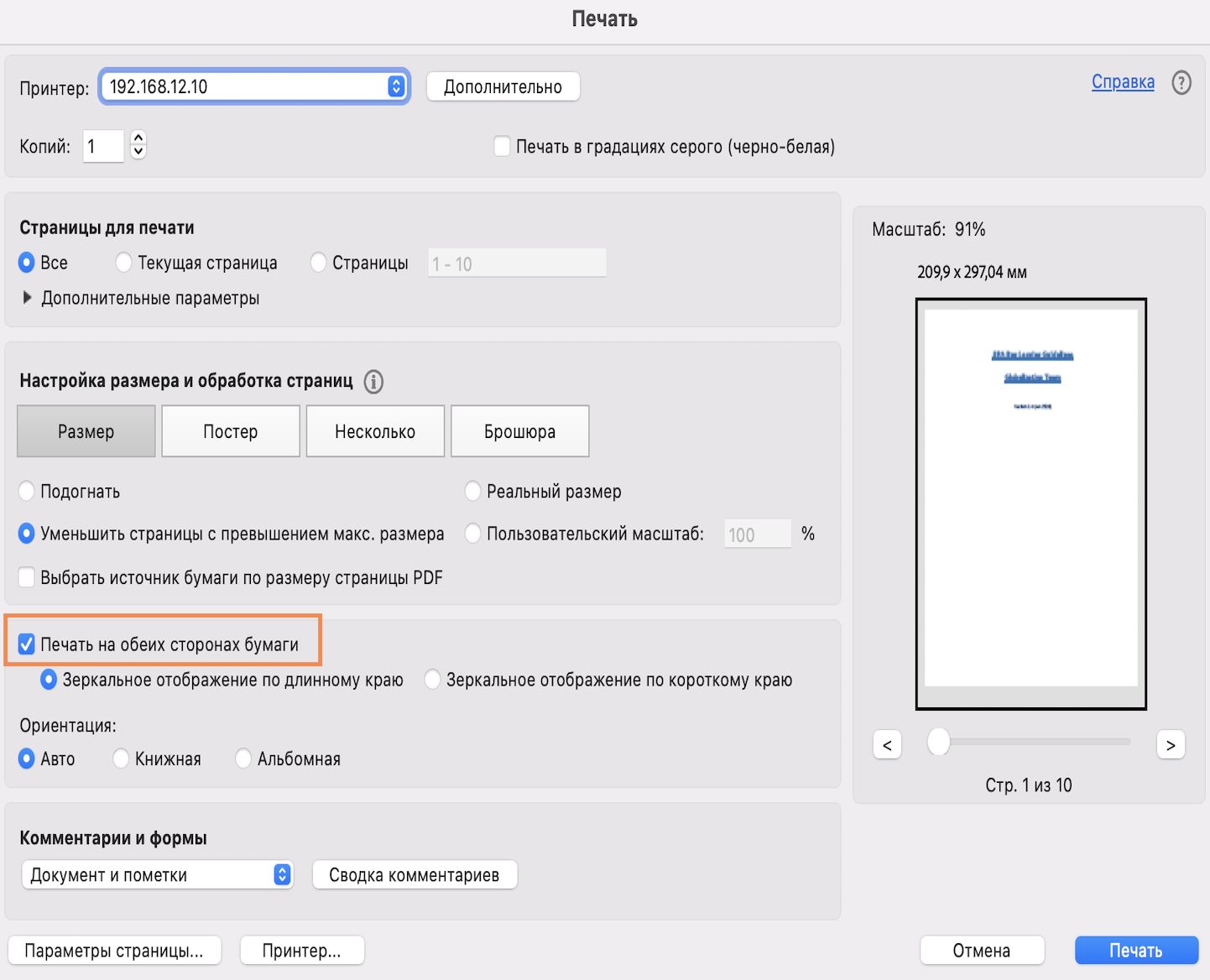Cancel with the Отмена button
This screenshot has width=1210, height=980.
point(982,951)
